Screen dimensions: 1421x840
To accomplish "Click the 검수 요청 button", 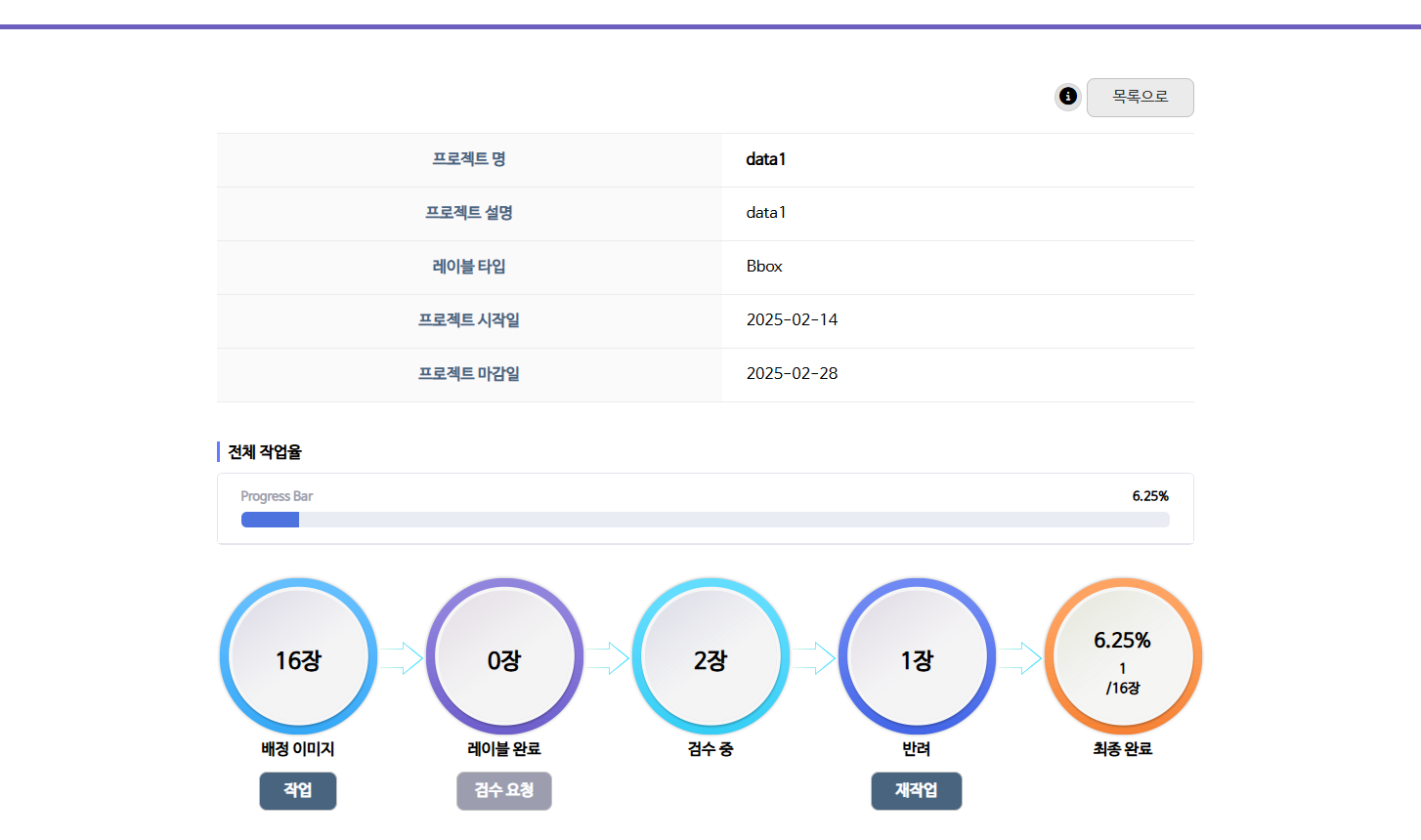I will (x=504, y=790).
